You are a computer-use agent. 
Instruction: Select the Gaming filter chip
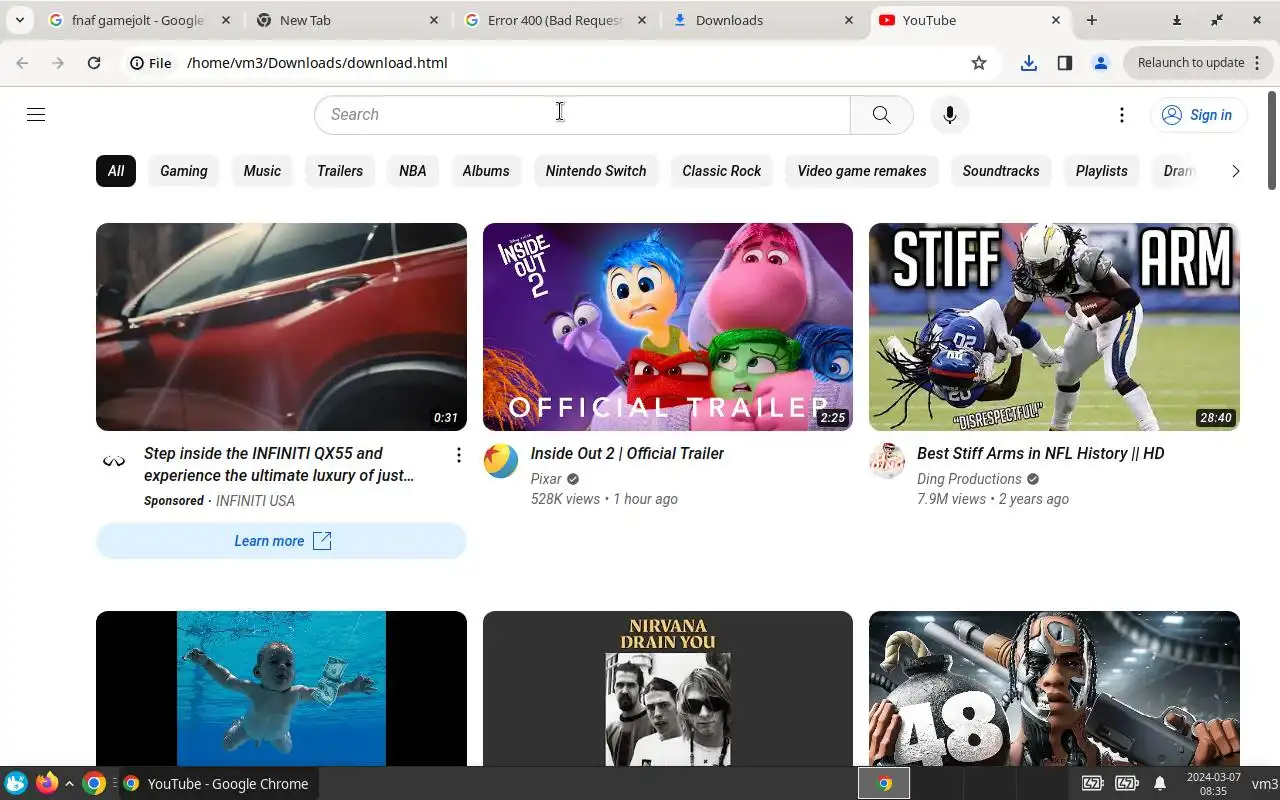tap(184, 171)
